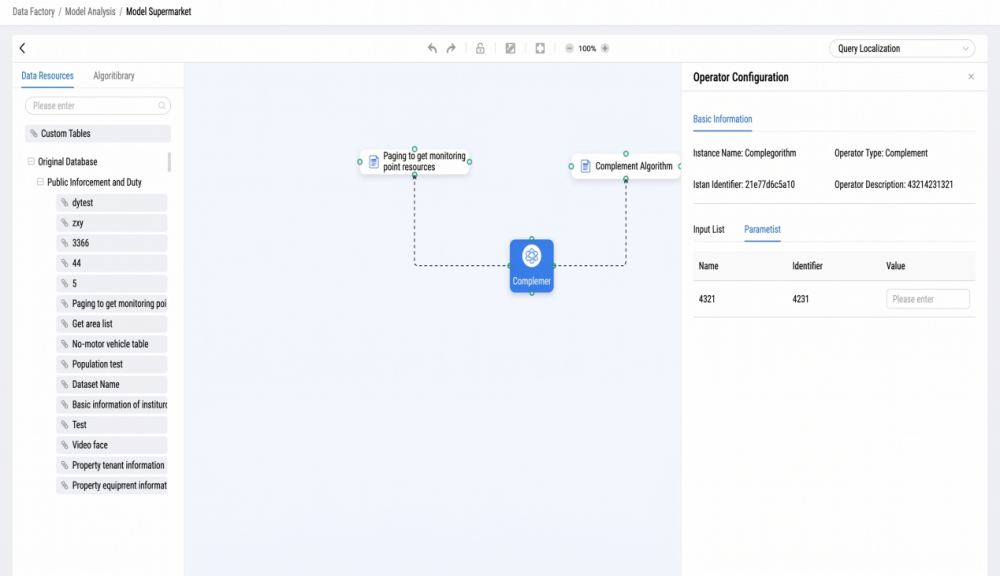Click the Complement Algorithm canvas node

point(626,166)
